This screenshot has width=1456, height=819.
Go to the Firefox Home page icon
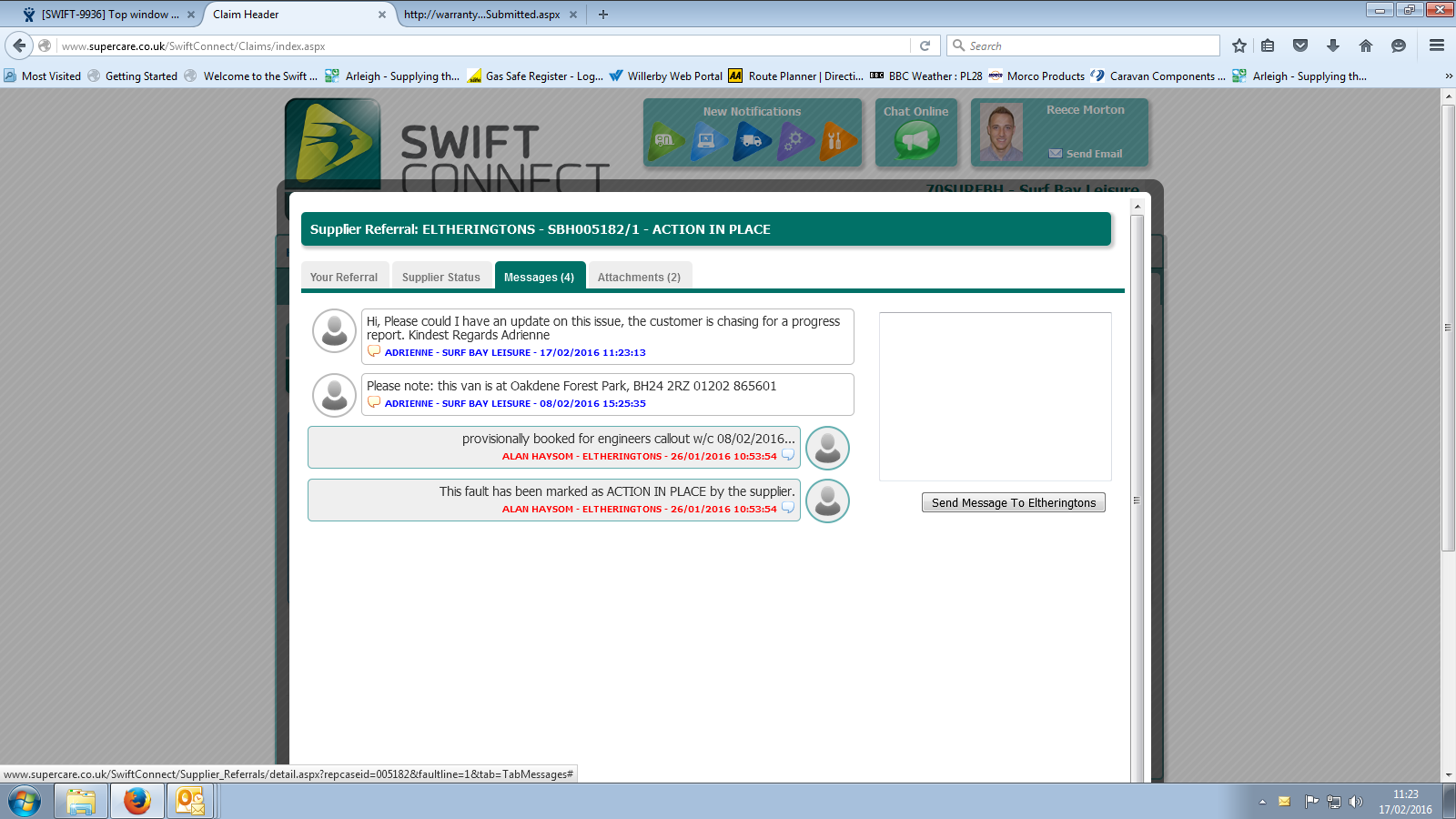(1366, 45)
